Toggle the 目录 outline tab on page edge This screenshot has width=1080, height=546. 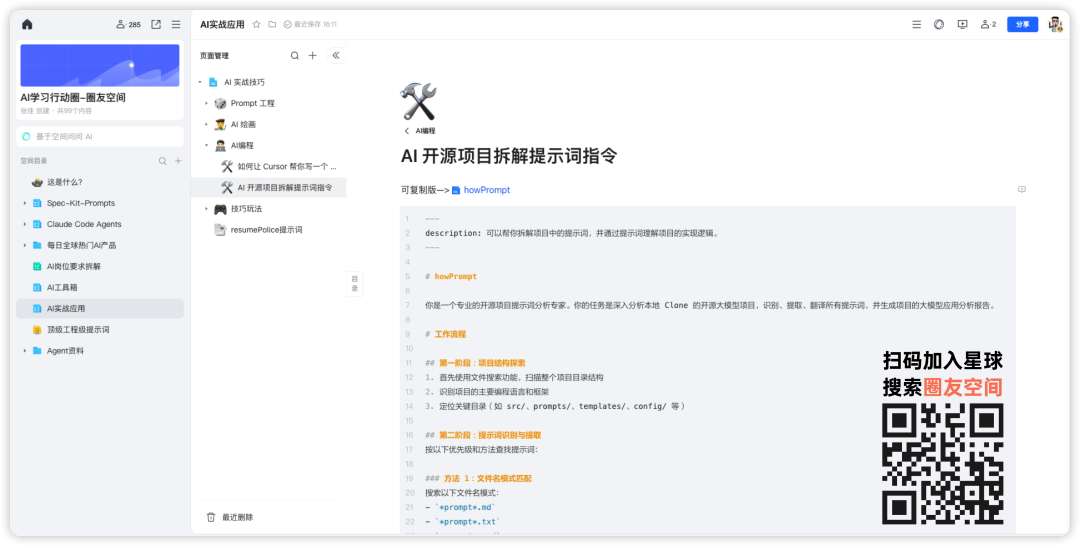point(354,284)
